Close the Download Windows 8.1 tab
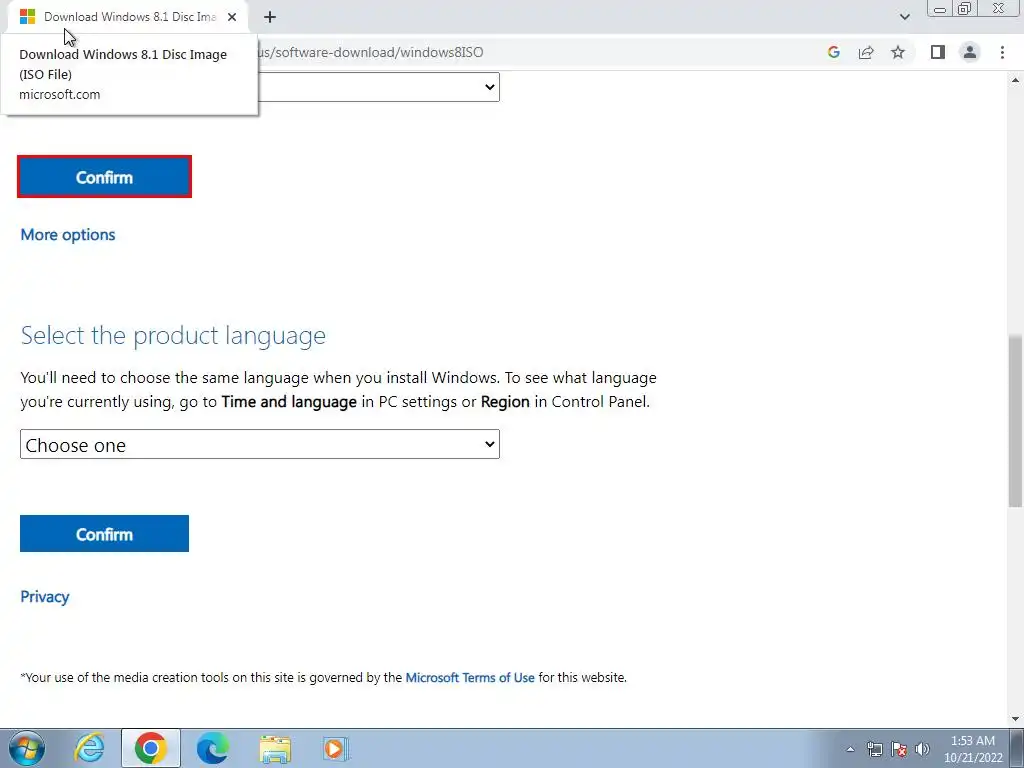 coord(232,17)
